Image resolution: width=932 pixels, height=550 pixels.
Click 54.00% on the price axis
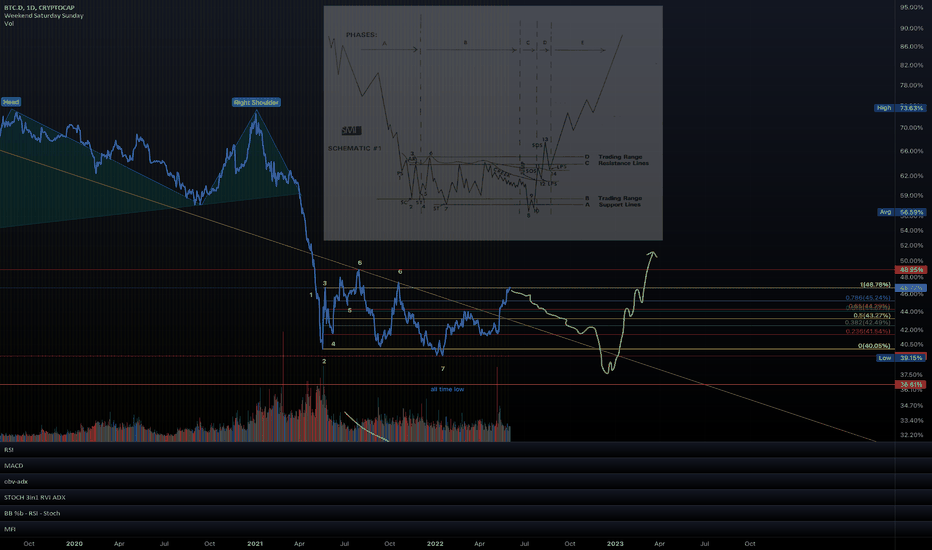[x=911, y=230]
